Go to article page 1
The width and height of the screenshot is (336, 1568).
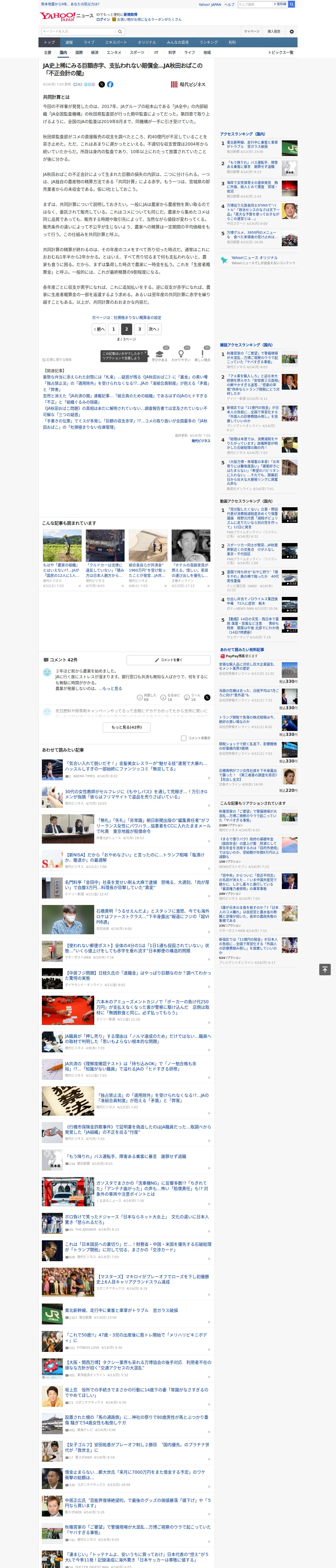click(x=113, y=329)
